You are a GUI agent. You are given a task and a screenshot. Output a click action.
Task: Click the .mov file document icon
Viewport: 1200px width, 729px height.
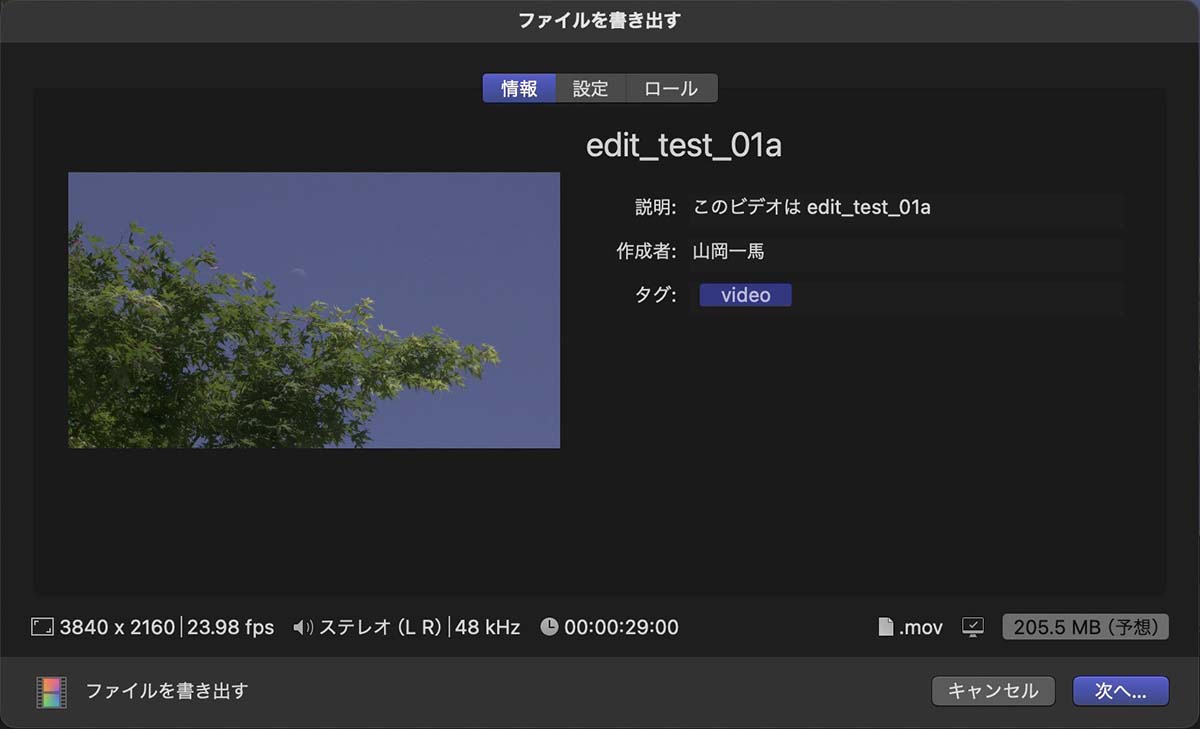coord(885,627)
